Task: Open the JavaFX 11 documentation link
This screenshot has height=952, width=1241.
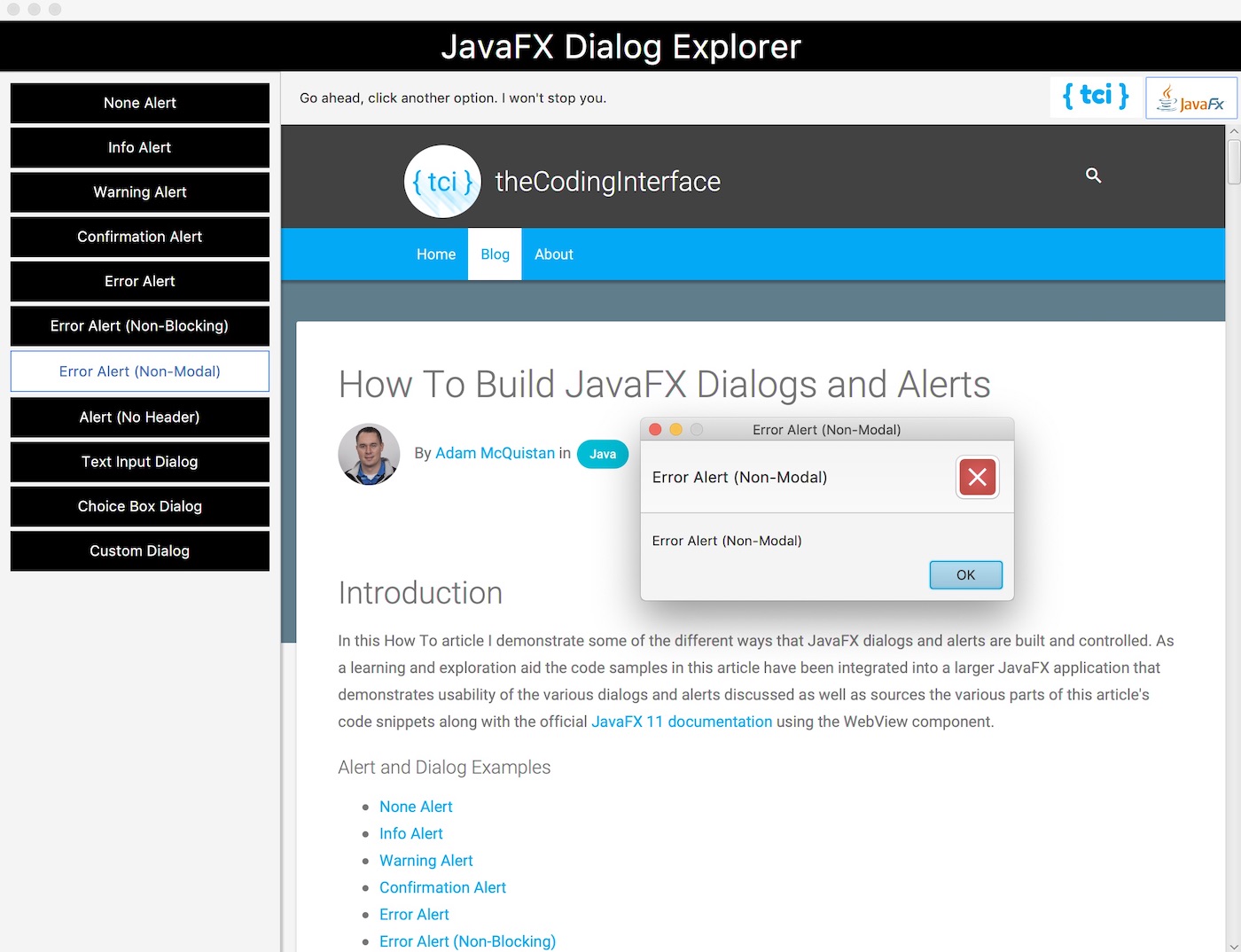Action: 682,722
